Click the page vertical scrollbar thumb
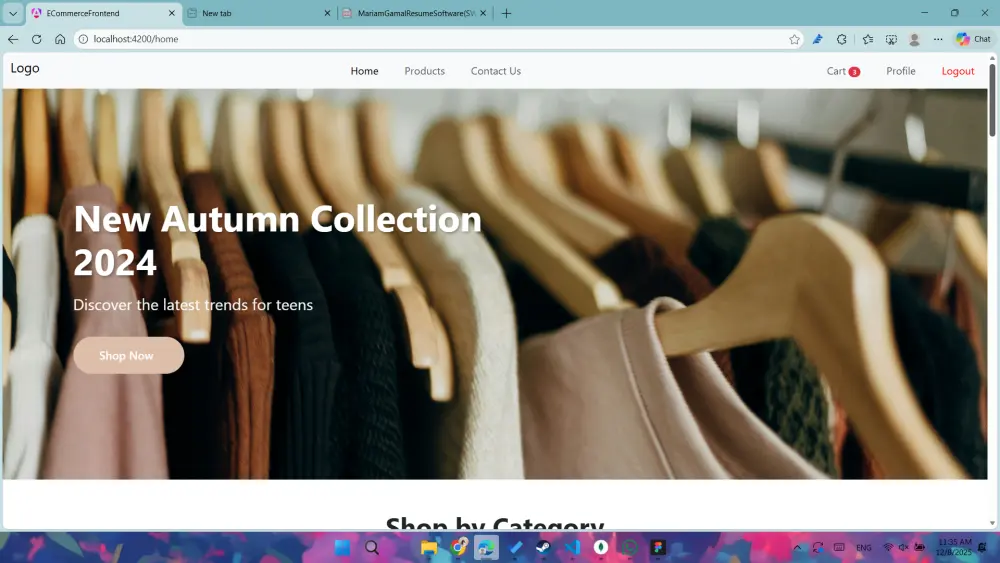 pyautogui.click(x=992, y=99)
